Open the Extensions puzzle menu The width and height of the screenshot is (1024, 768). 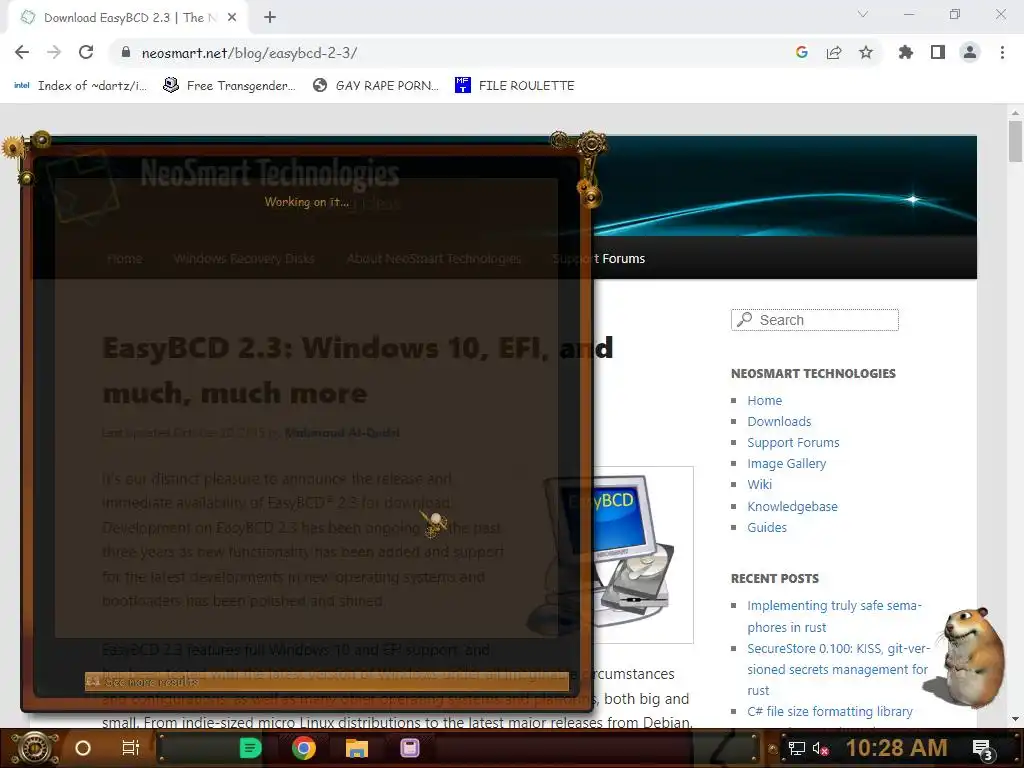coord(906,52)
